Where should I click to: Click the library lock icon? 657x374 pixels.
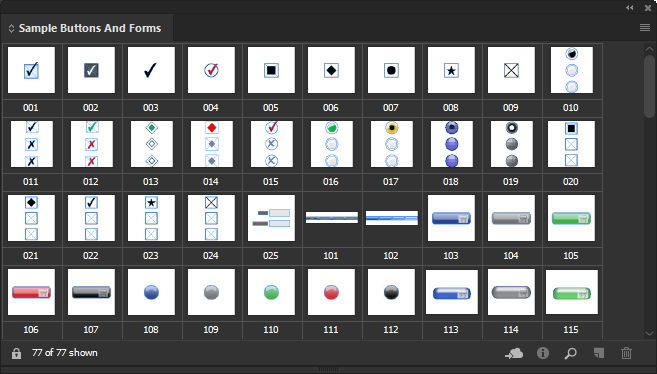pyautogui.click(x=16, y=353)
